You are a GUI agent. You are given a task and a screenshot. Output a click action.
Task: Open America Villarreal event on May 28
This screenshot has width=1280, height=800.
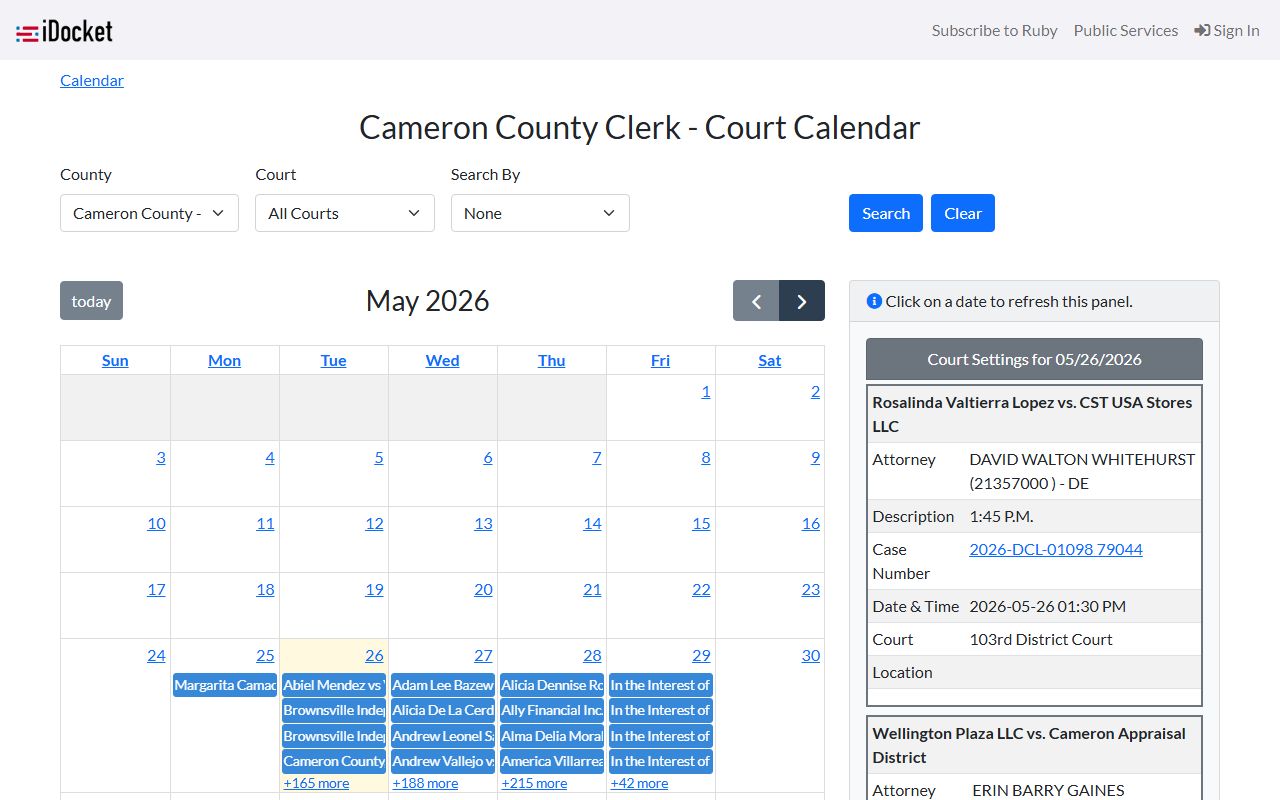(x=552, y=761)
